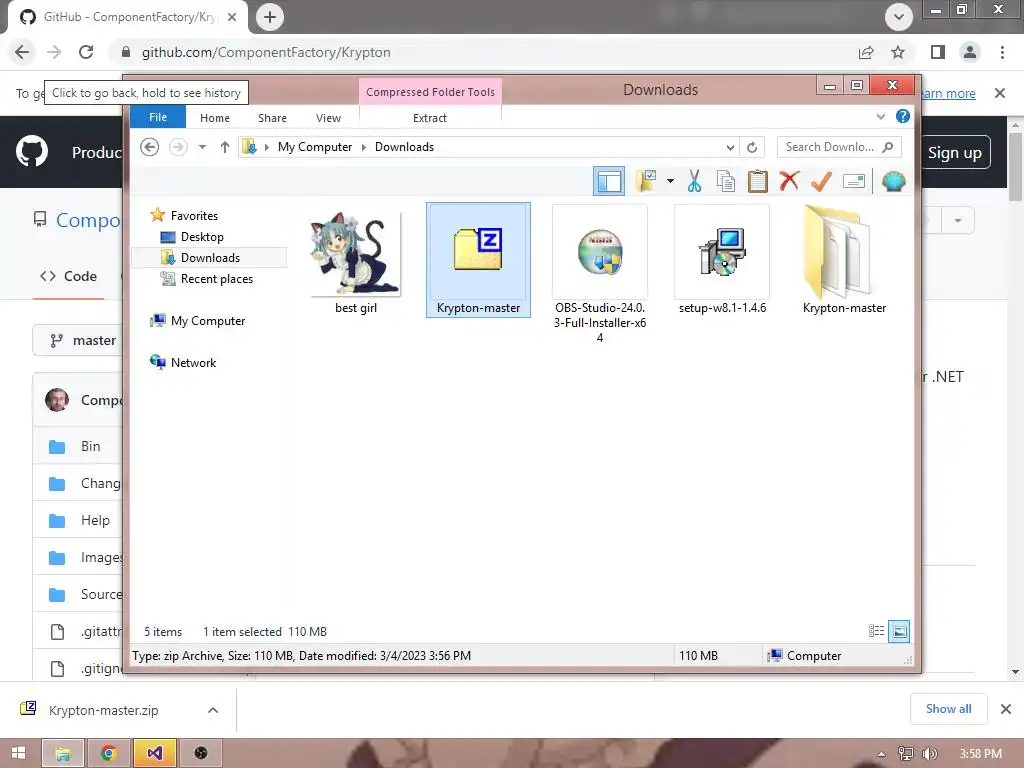Viewport: 1024px width, 768px height.
Task: Select Favorites in the navigation pane
Action: coord(194,216)
